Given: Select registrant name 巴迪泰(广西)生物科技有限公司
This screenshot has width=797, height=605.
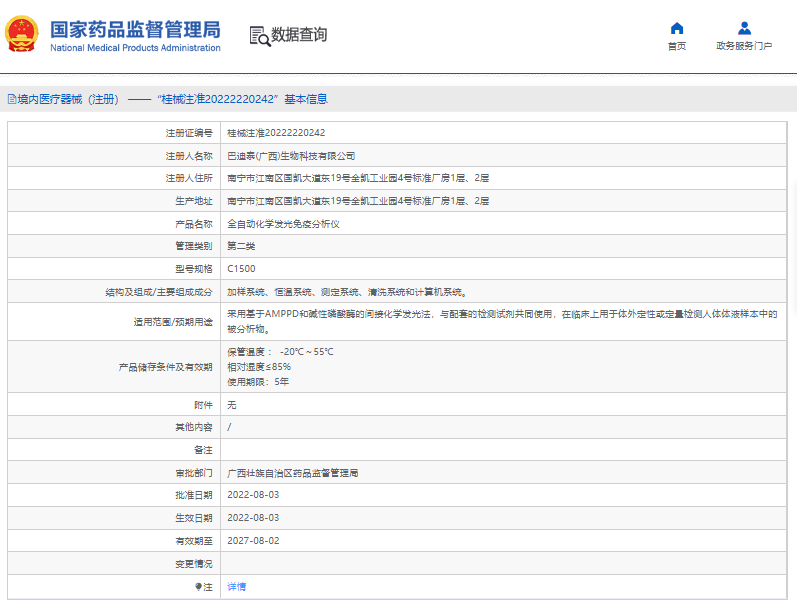Looking at the screenshot, I should point(291,156).
